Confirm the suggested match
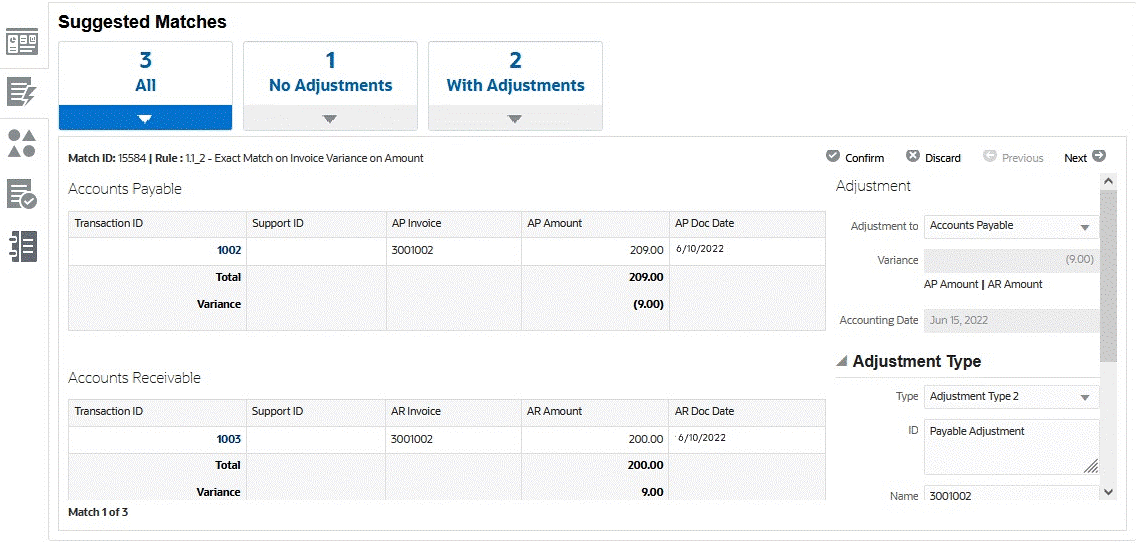 pos(855,158)
